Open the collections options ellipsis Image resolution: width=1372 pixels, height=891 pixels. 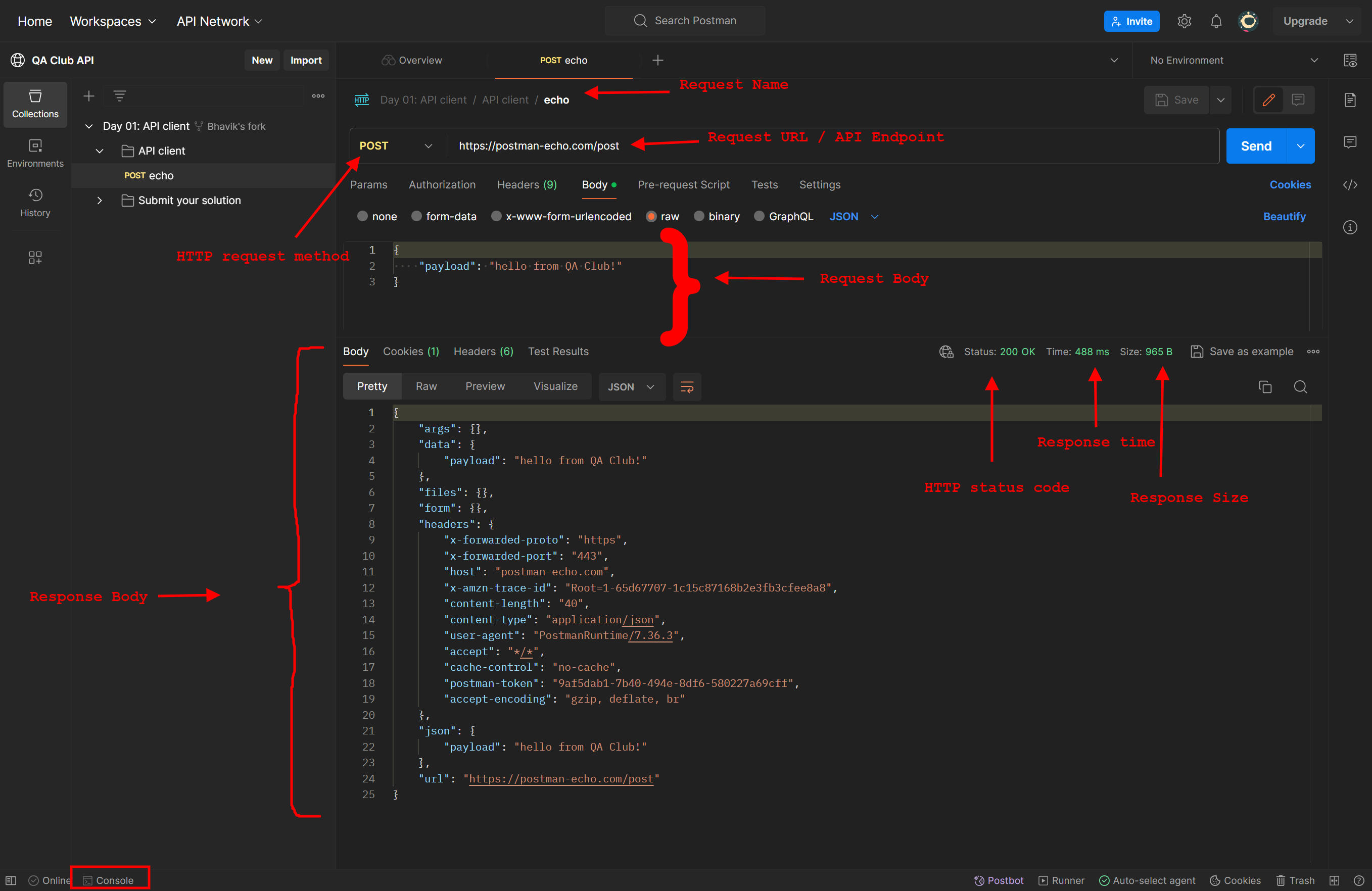(x=318, y=95)
